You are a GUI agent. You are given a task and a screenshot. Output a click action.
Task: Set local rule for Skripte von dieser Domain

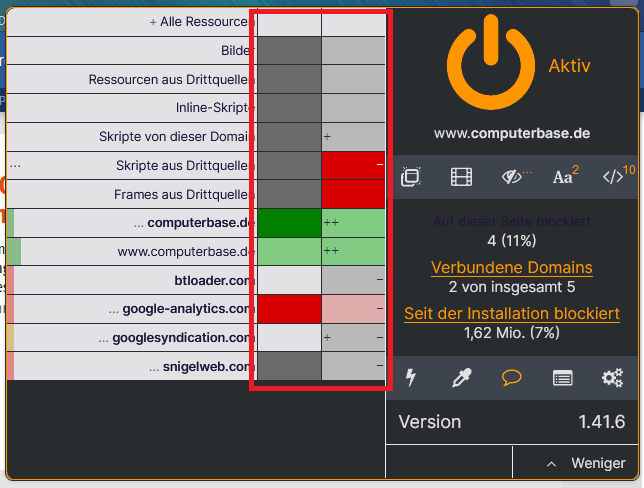point(353,136)
